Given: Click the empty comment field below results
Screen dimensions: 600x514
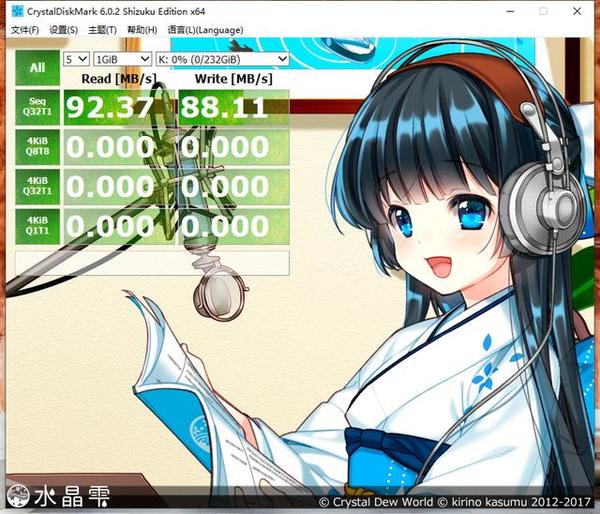Looking at the screenshot, I should point(152,263).
